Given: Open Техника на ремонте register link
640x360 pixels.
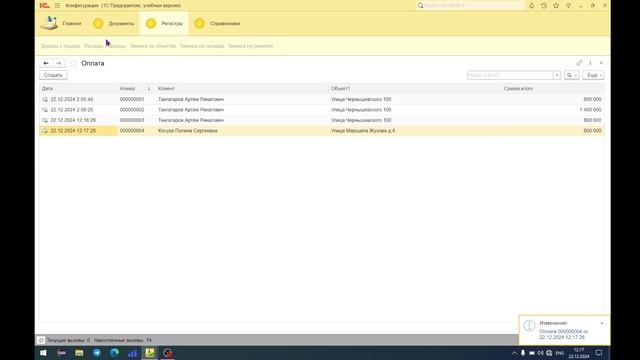Looking at the screenshot, I should coord(250,46).
